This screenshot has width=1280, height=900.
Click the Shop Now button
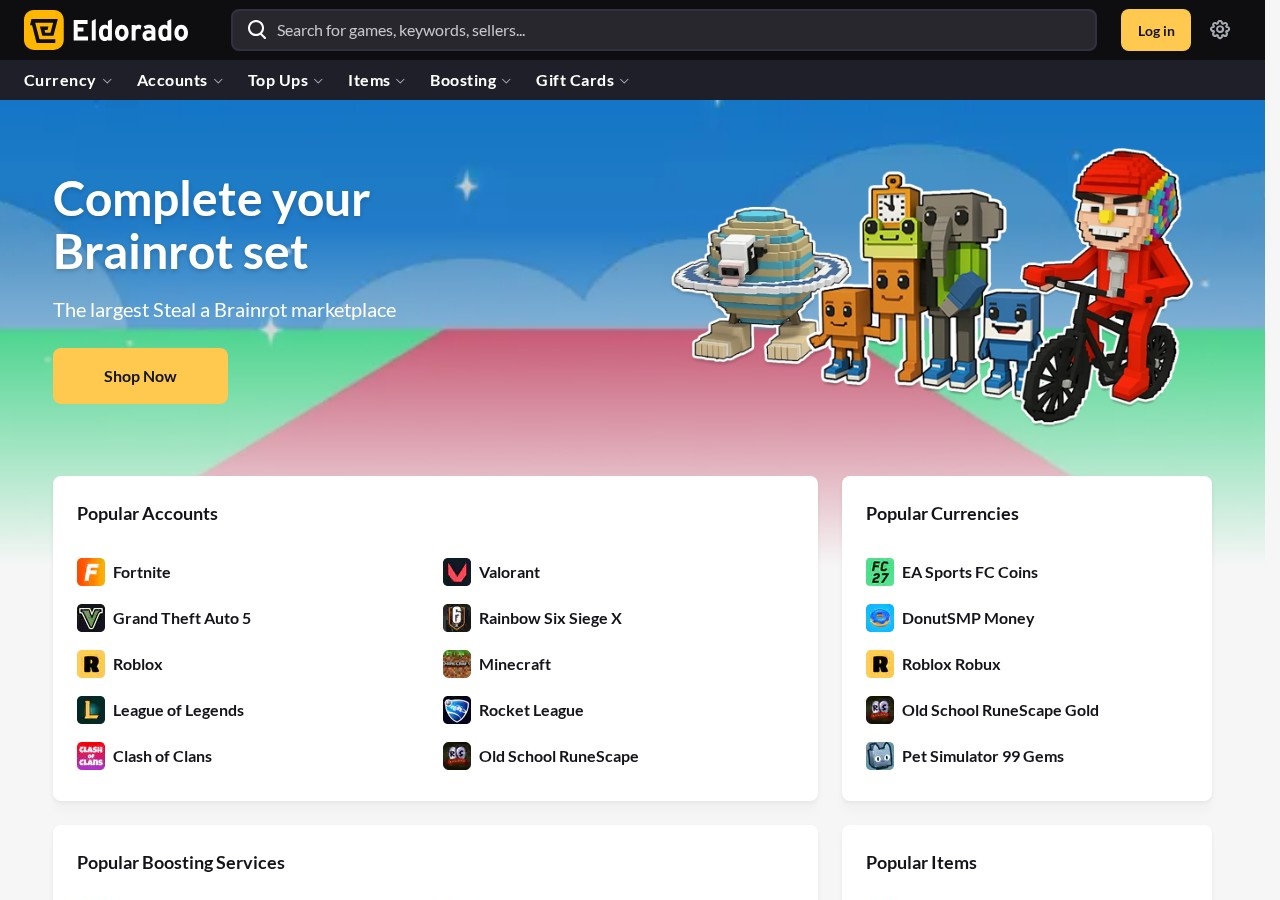pyautogui.click(x=140, y=376)
